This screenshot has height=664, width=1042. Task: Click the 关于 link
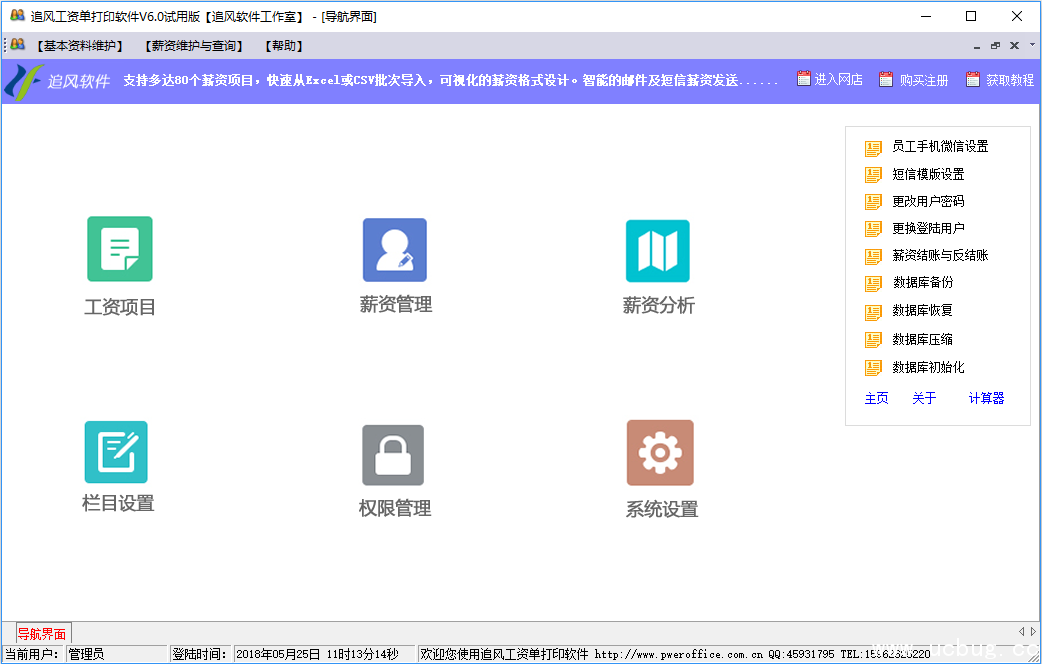924,398
